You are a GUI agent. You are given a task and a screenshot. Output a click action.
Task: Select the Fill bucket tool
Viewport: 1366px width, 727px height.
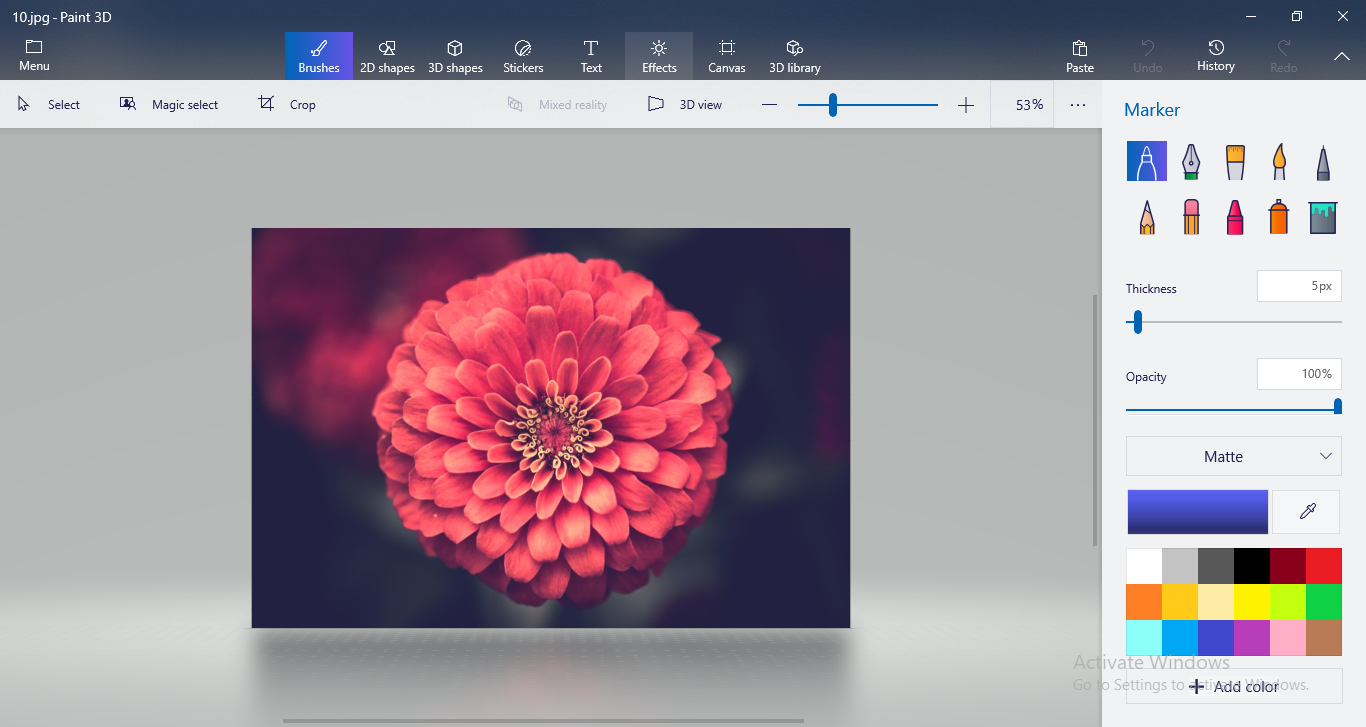pos(1322,216)
